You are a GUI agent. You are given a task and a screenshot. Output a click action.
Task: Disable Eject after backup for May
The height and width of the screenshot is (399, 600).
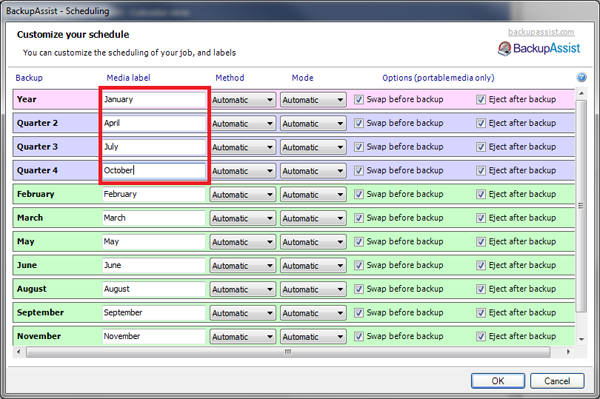481,242
